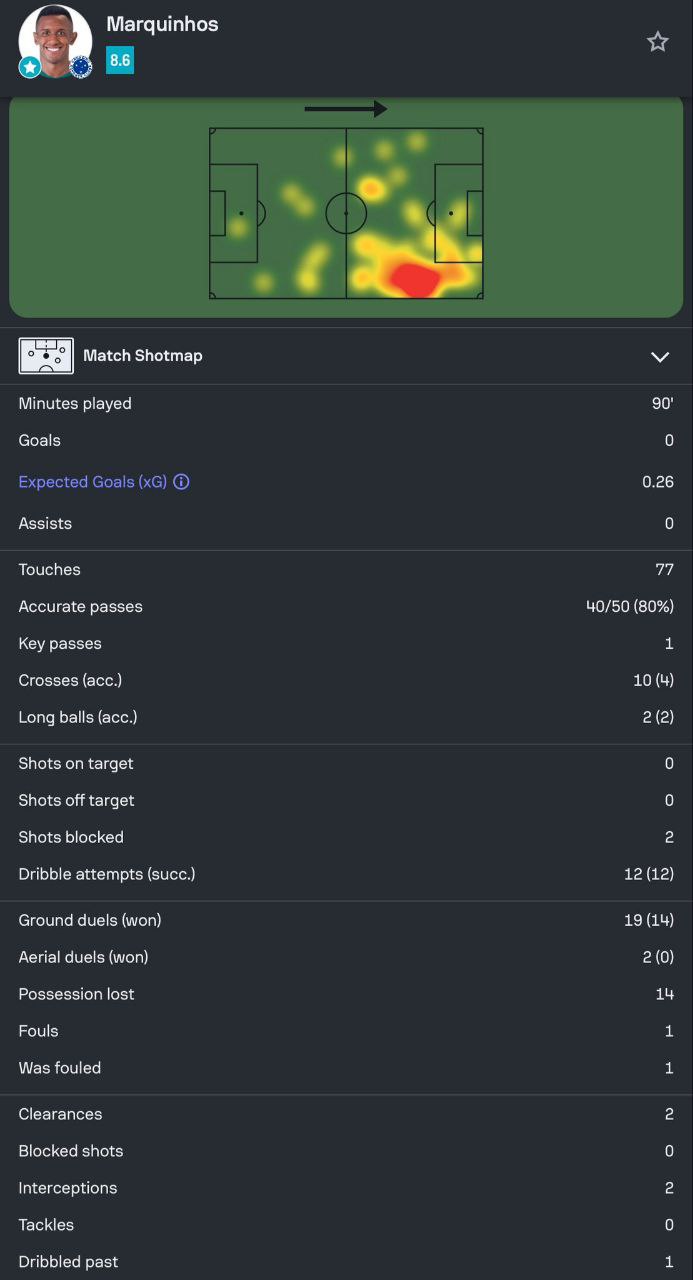The height and width of the screenshot is (1280, 693).
Task: Select the Minutes played row
Action: [346, 404]
